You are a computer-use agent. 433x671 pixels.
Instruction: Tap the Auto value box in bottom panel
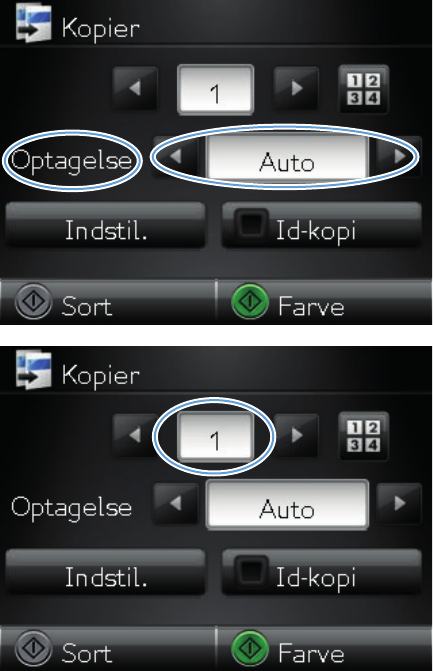287,505
